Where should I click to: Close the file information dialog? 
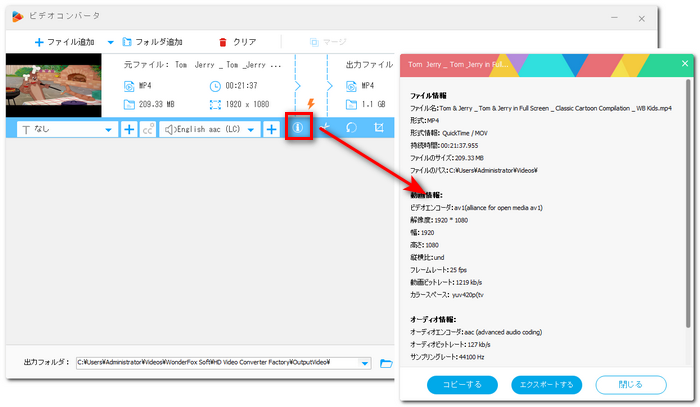pyautogui.click(x=685, y=63)
